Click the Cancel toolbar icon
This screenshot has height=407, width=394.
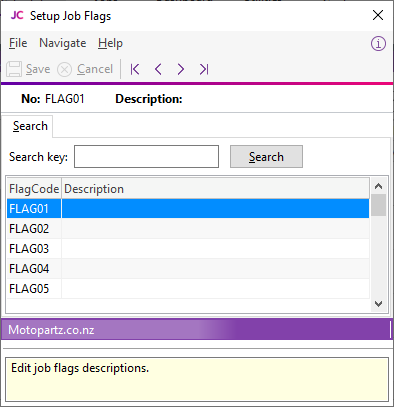[x=64, y=70]
